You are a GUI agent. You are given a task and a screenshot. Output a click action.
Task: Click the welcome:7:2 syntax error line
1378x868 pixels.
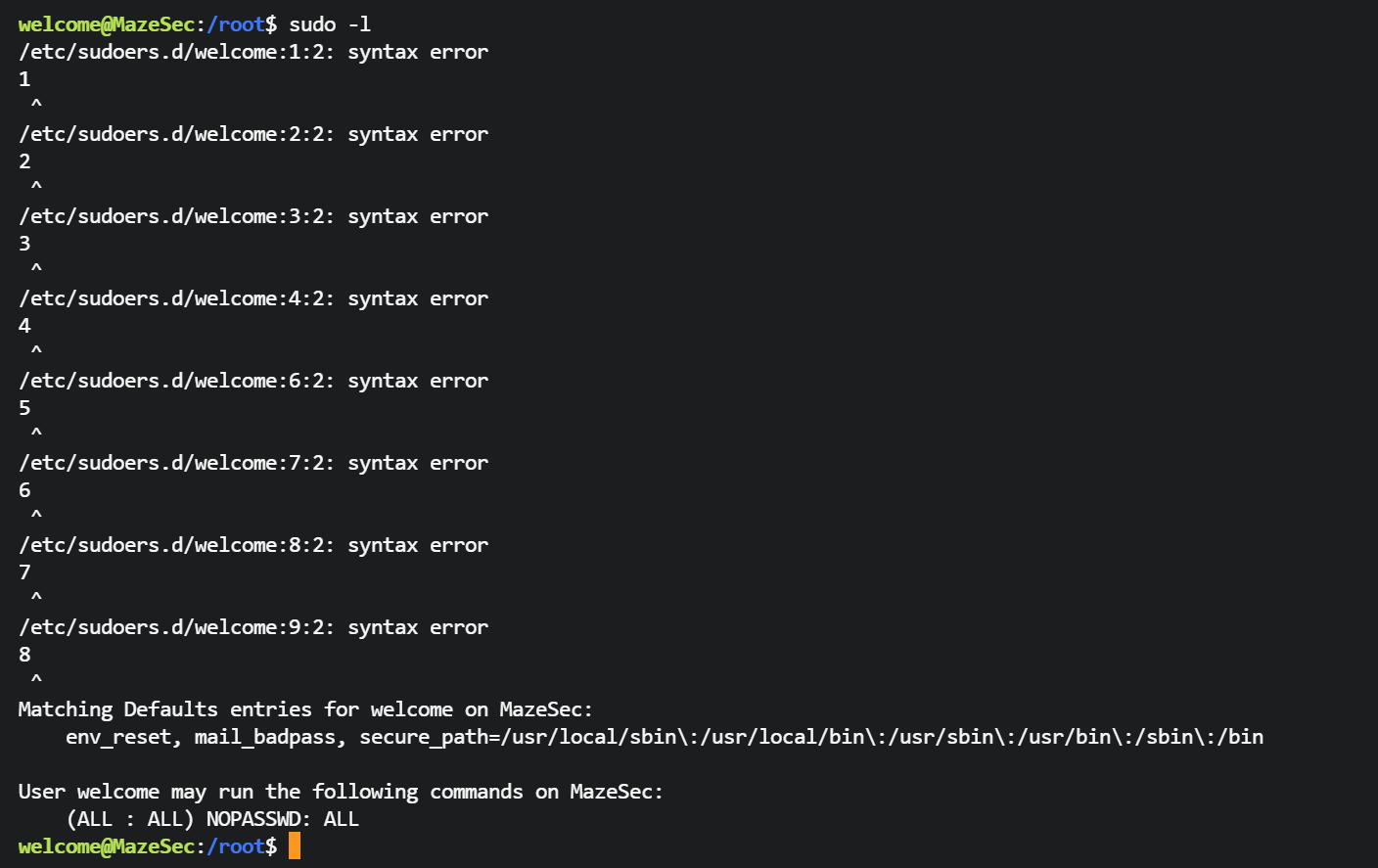[253, 463]
